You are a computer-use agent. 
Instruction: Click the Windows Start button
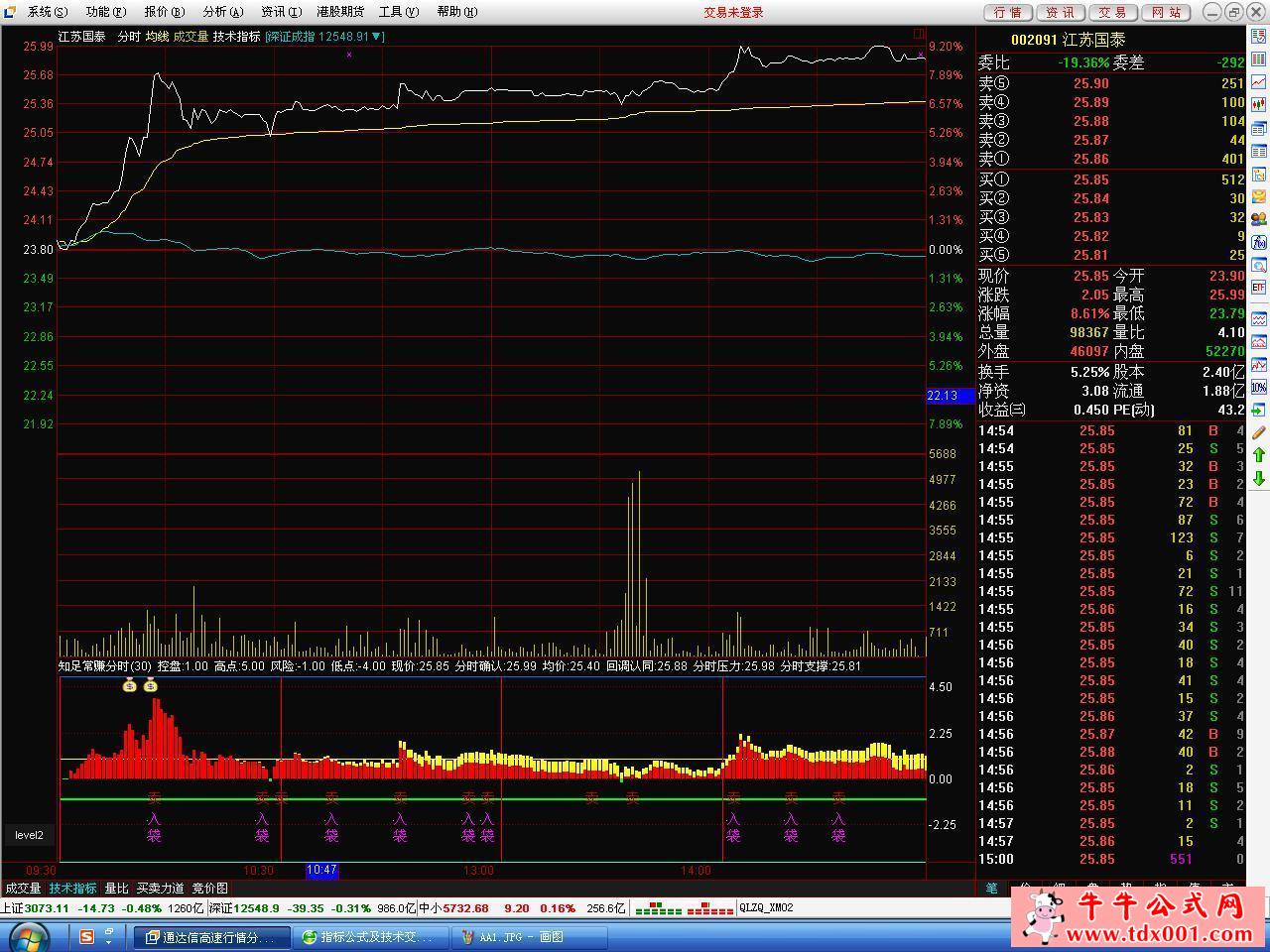pos(27,936)
